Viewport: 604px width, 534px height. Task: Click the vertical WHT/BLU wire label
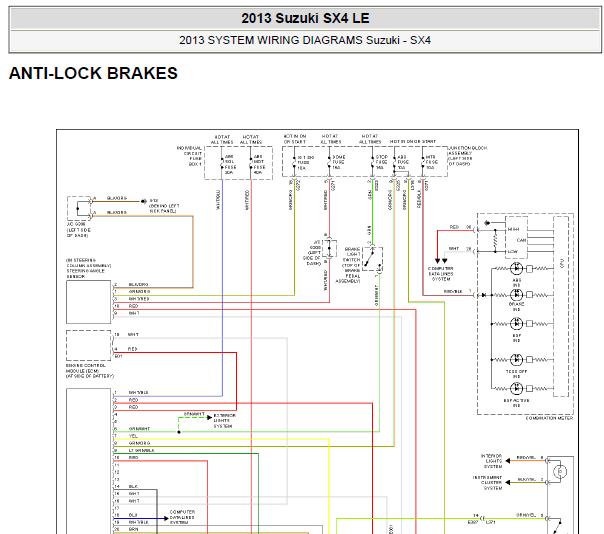coord(218,200)
